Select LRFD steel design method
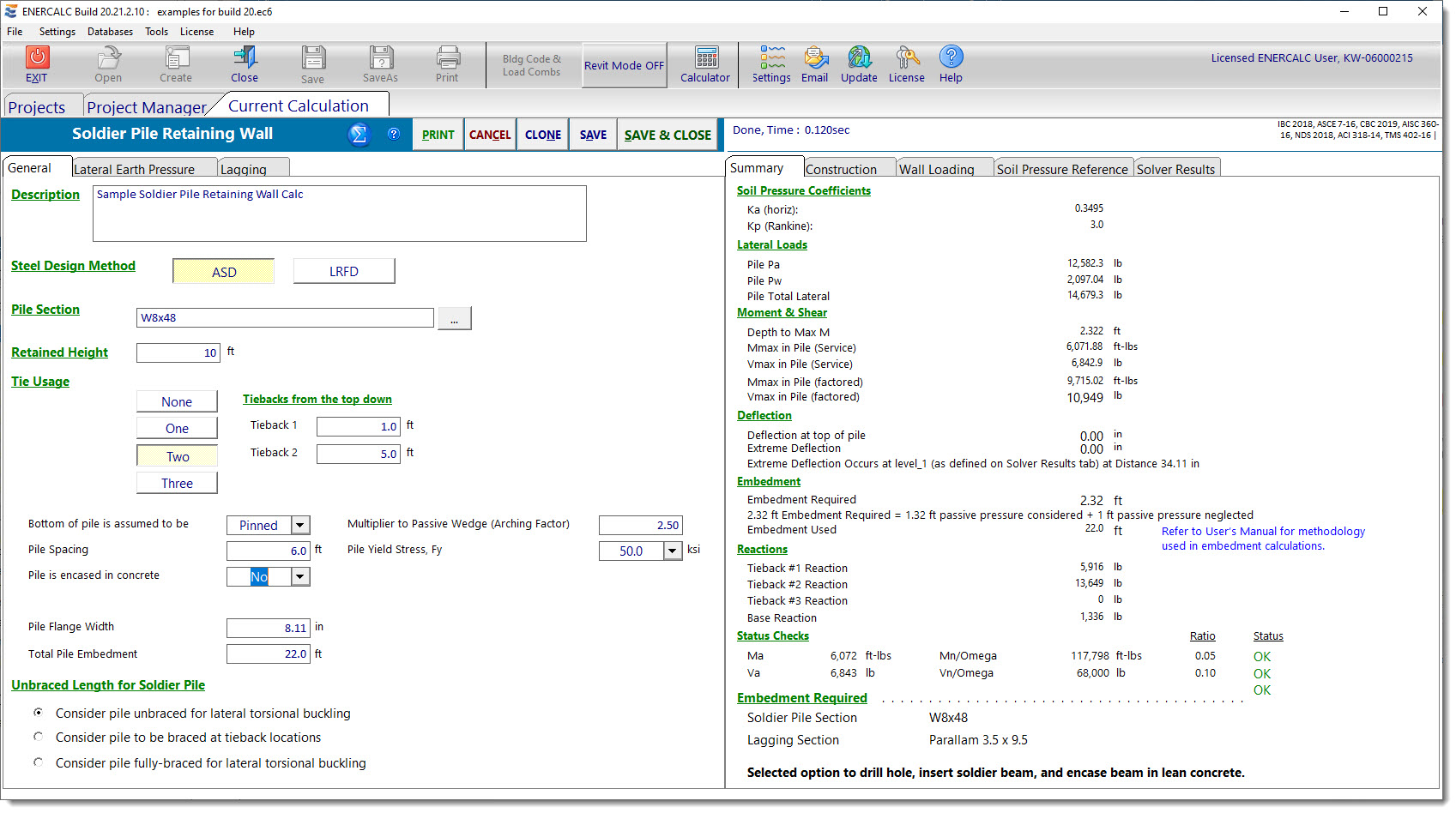The width and height of the screenshot is (1456, 813). pyautogui.click(x=344, y=271)
